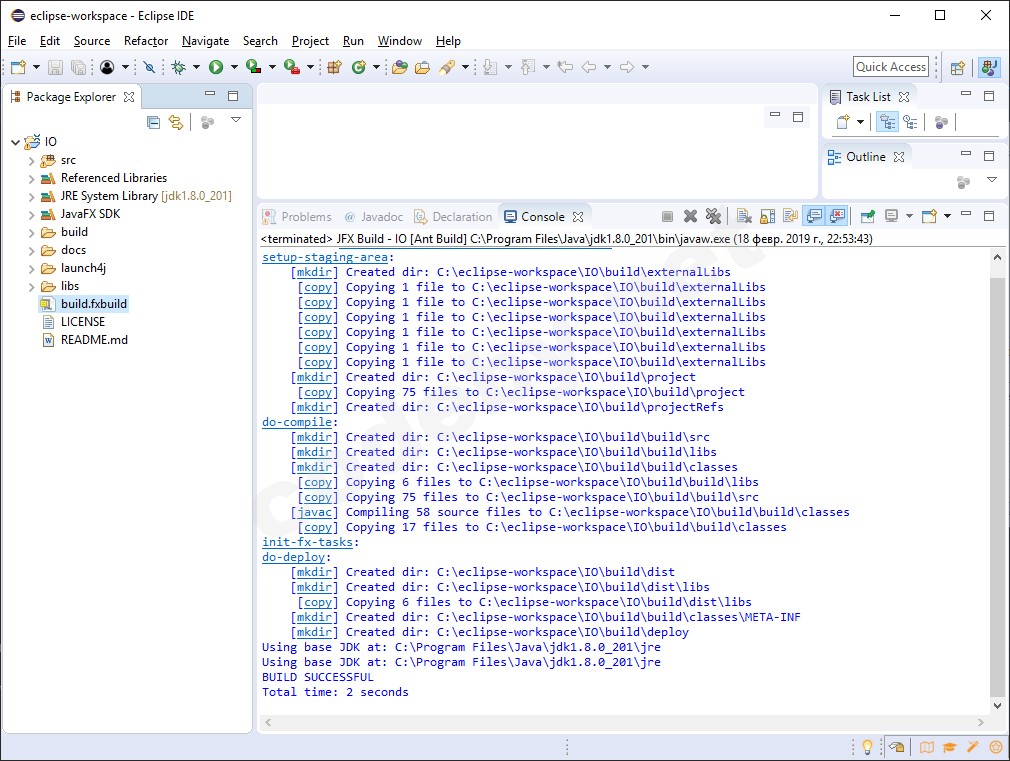Collapse the IO project tree node
The image size is (1010, 761).
[15, 142]
